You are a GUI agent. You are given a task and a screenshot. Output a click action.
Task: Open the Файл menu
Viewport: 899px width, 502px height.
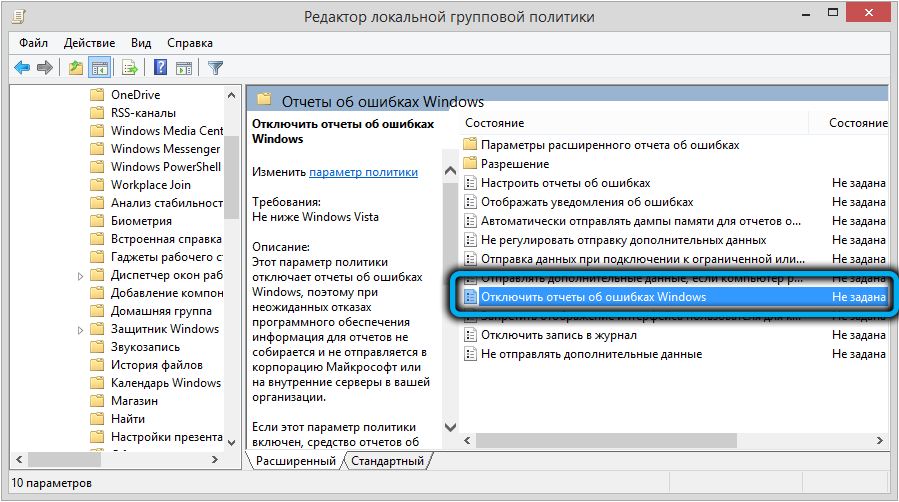click(35, 43)
